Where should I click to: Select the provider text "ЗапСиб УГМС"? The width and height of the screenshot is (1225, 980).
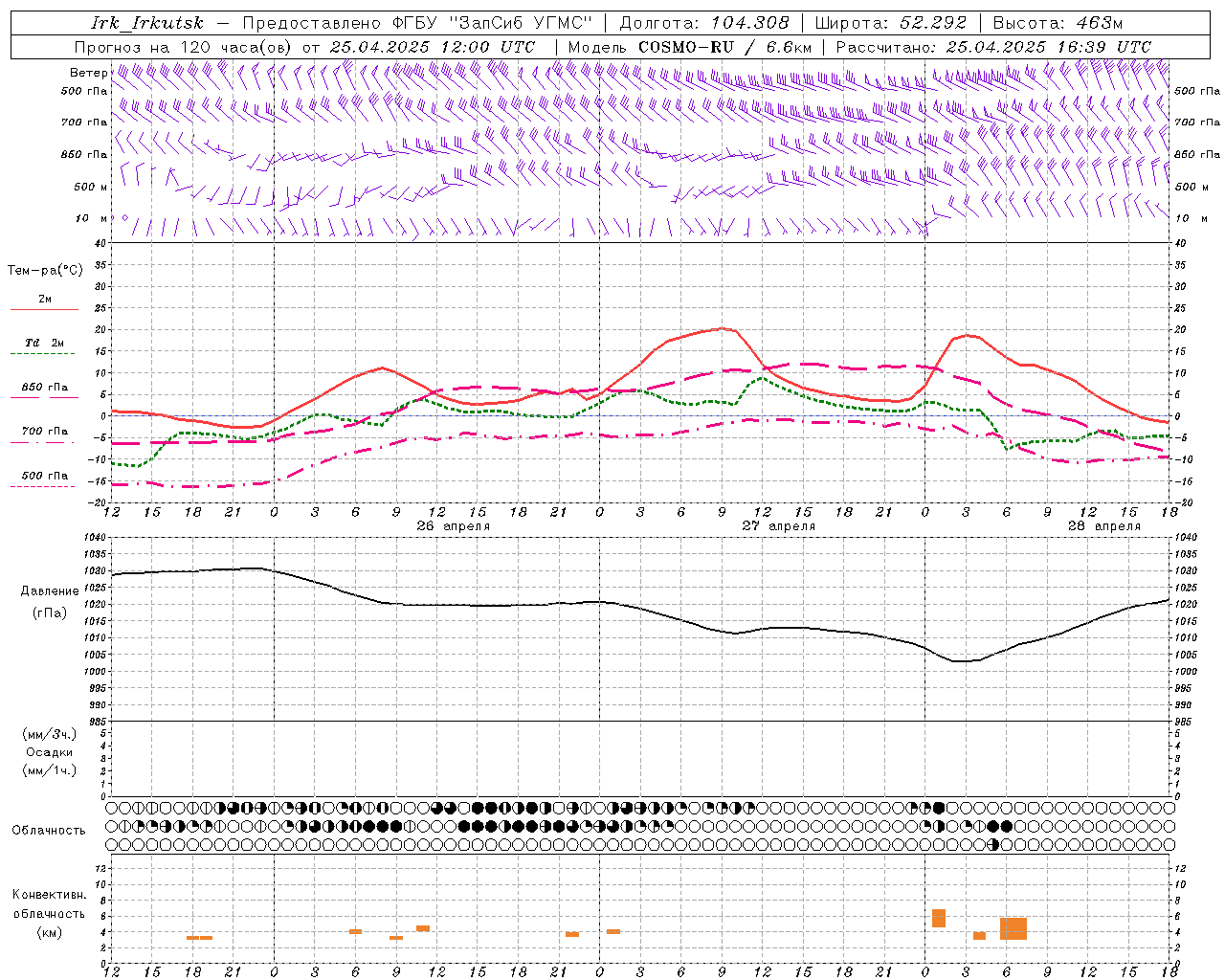point(523,23)
